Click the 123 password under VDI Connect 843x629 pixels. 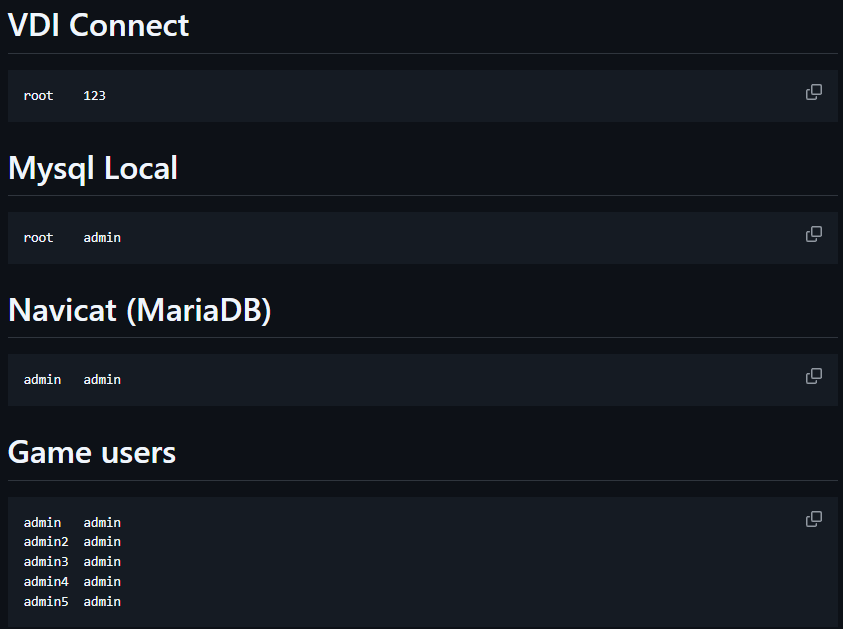point(94,96)
